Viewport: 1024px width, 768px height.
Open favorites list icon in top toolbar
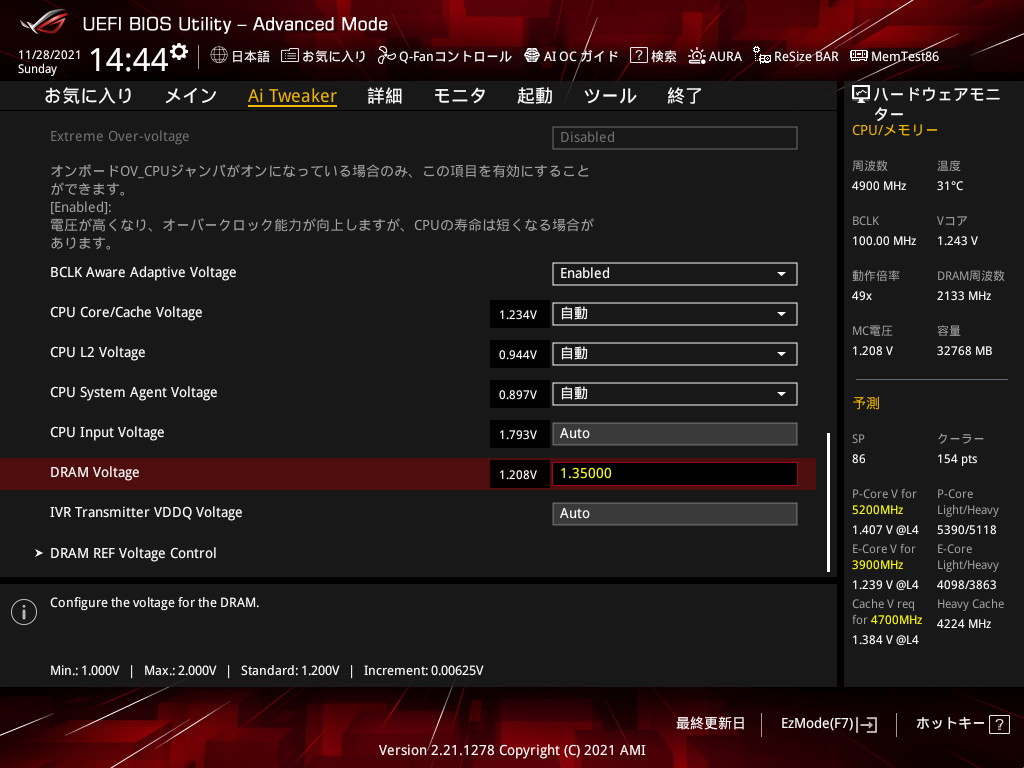(x=290, y=56)
